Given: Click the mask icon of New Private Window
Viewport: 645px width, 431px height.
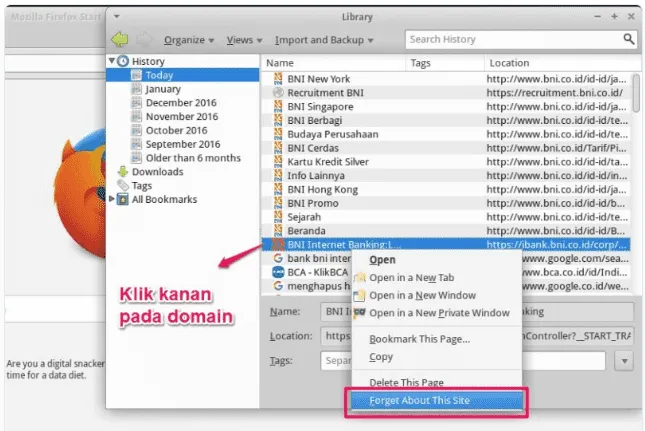Looking at the screenshot, I should [x=360, y=313].
